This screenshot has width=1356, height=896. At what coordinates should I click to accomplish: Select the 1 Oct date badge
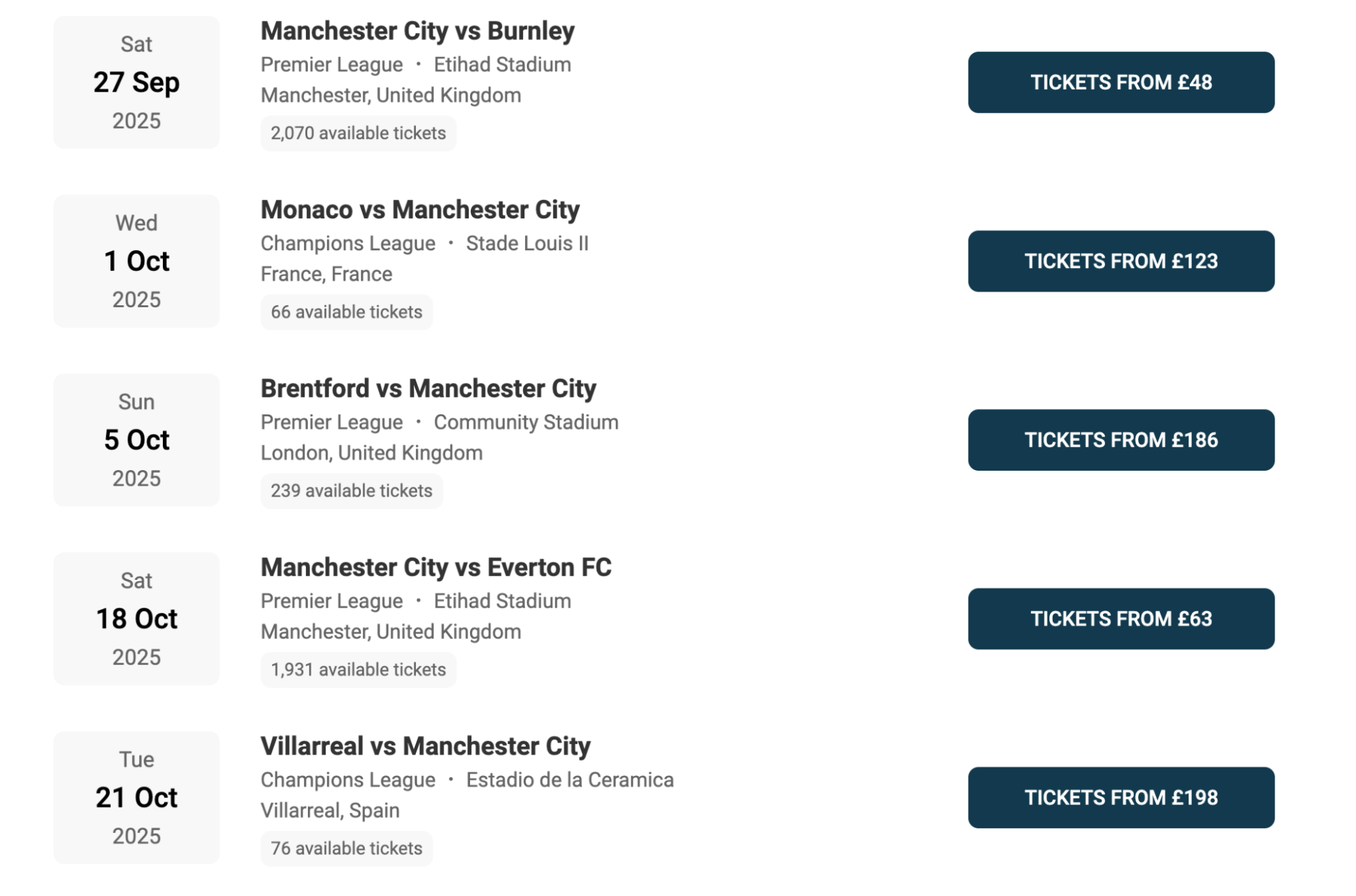point(136,261)
